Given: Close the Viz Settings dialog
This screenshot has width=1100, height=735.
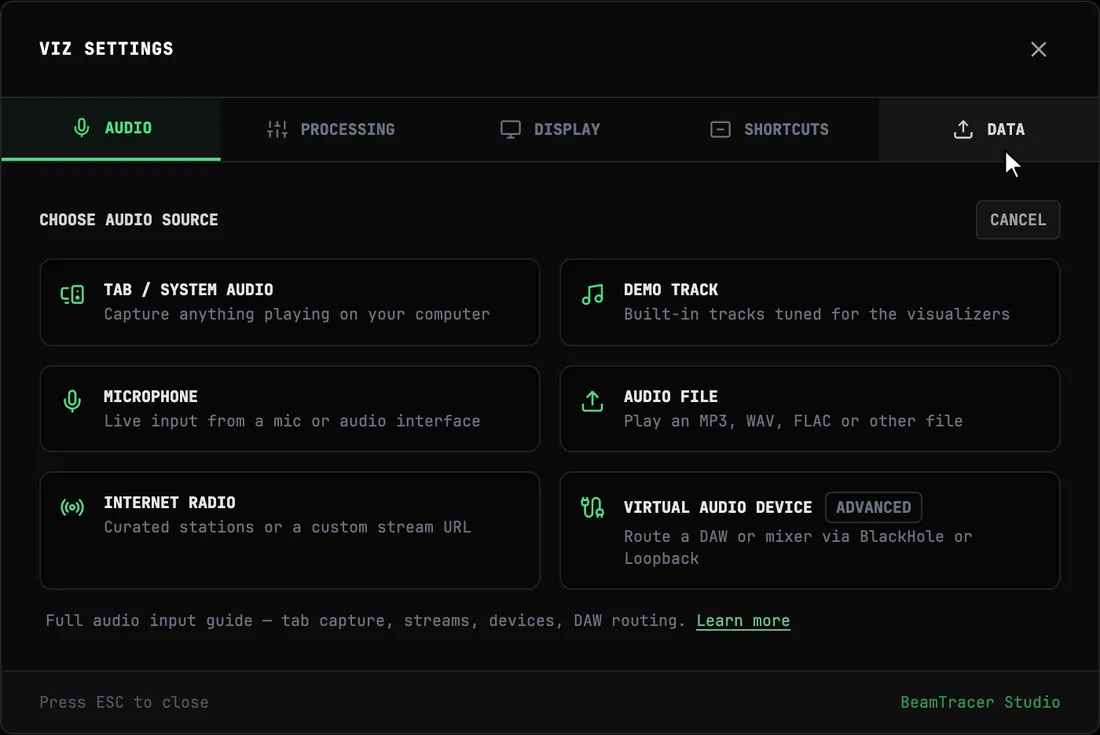Looking at the screenshot, I should [1038, 49].
